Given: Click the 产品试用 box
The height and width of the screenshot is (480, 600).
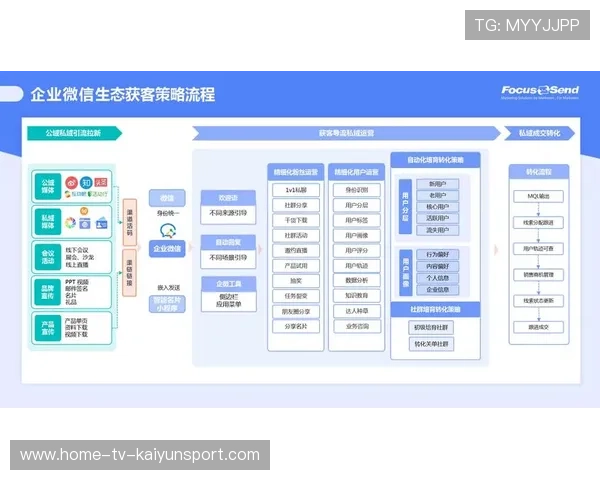Looking at the screenshot, I should coord(296,266).
